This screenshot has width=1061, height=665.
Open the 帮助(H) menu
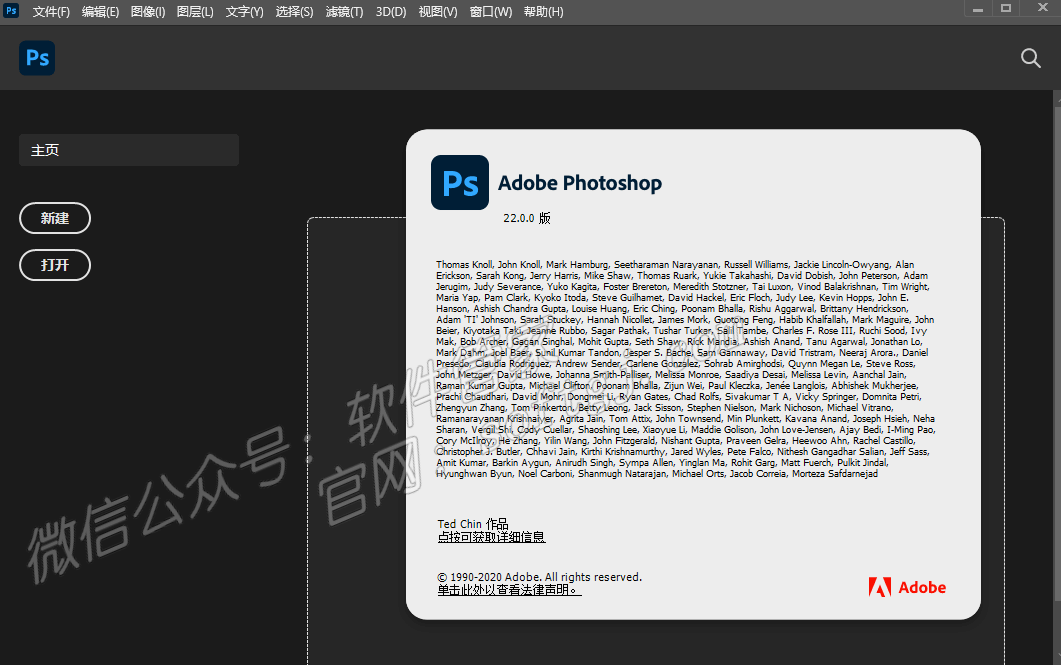(543, 12)
